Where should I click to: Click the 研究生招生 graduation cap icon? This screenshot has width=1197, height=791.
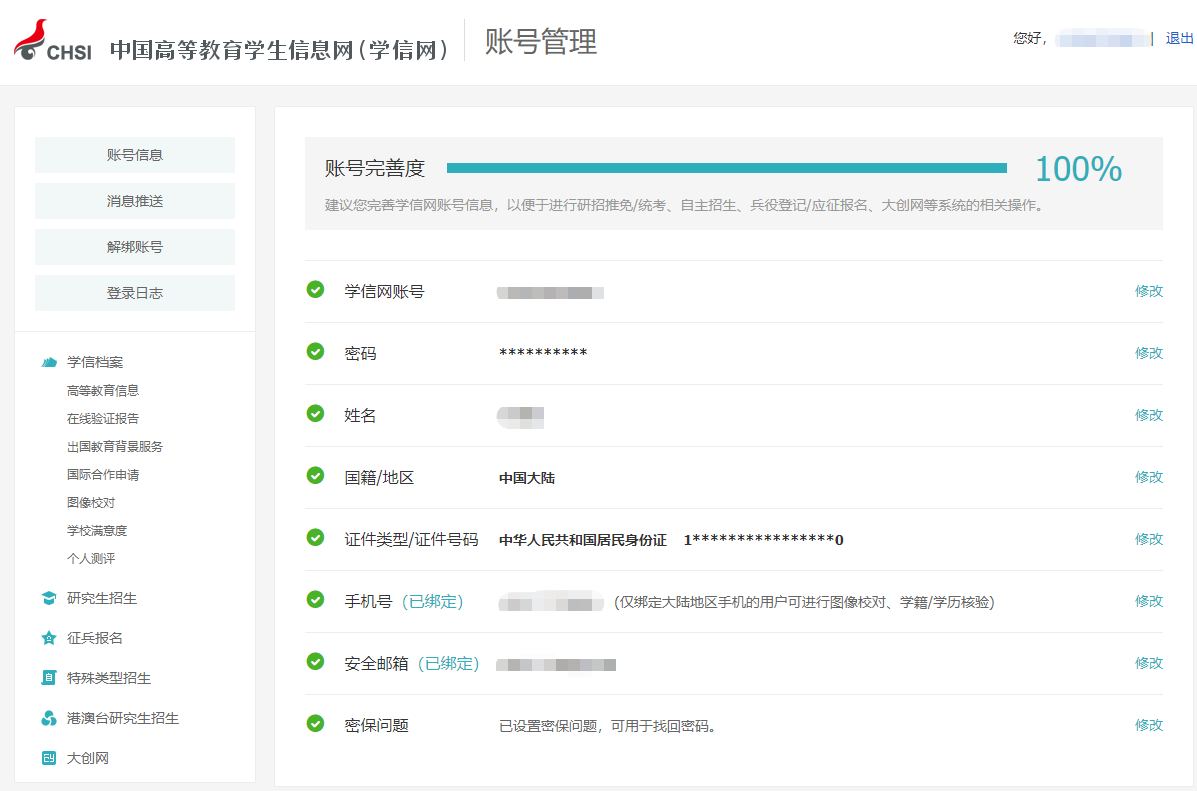(x=49, y=598)
